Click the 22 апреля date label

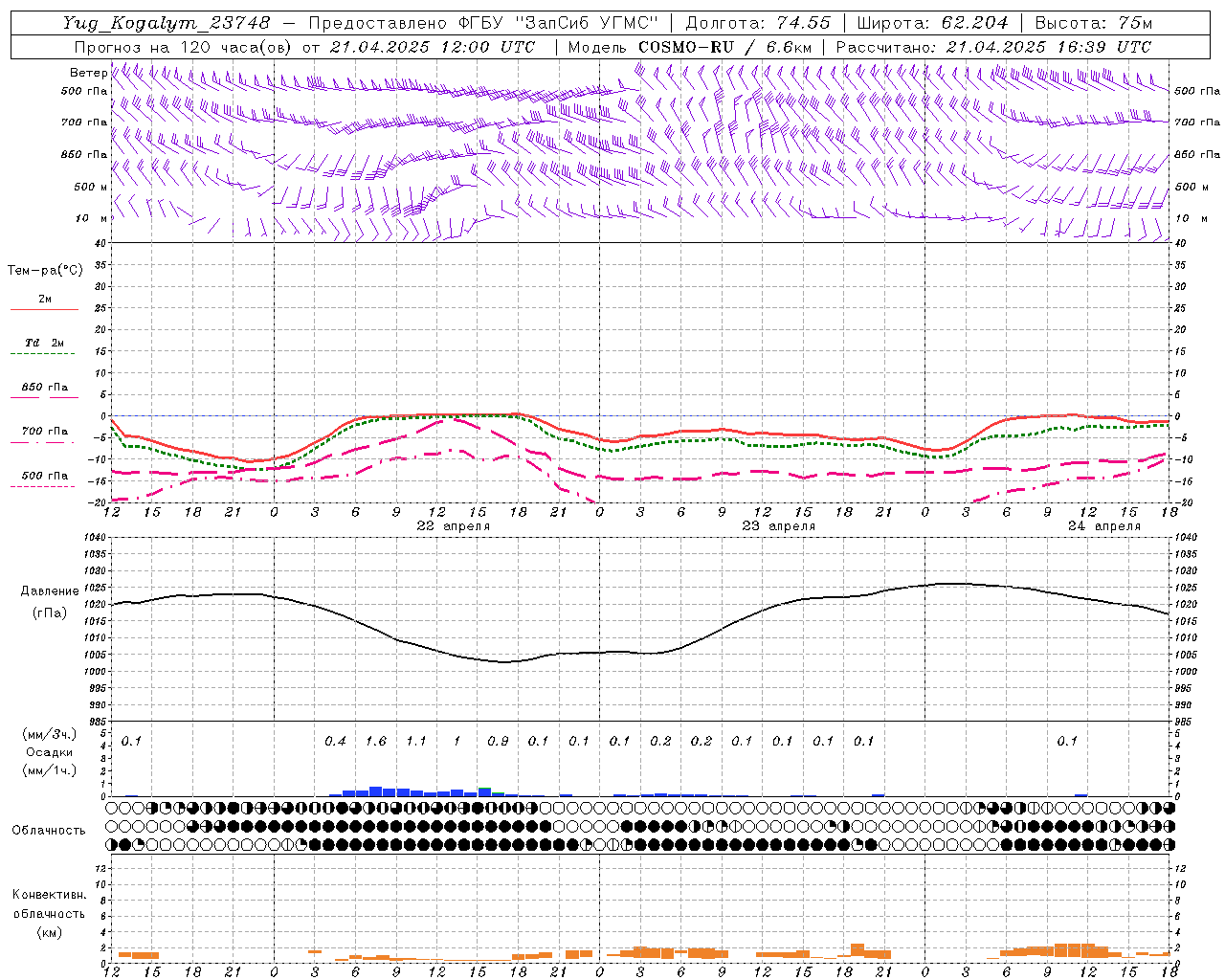click(453, 526)
